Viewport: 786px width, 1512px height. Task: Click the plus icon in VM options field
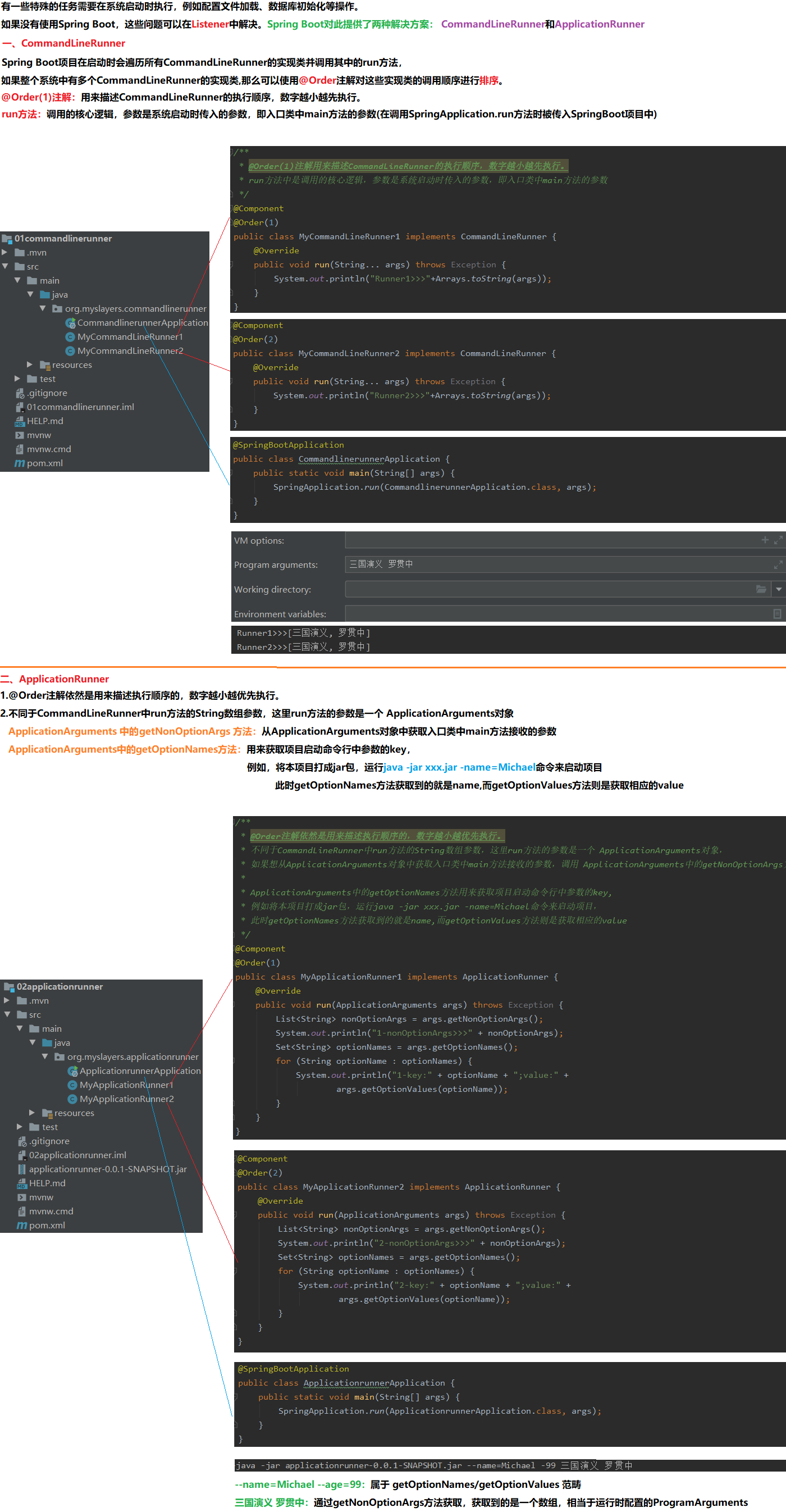[x=765, y=540]
